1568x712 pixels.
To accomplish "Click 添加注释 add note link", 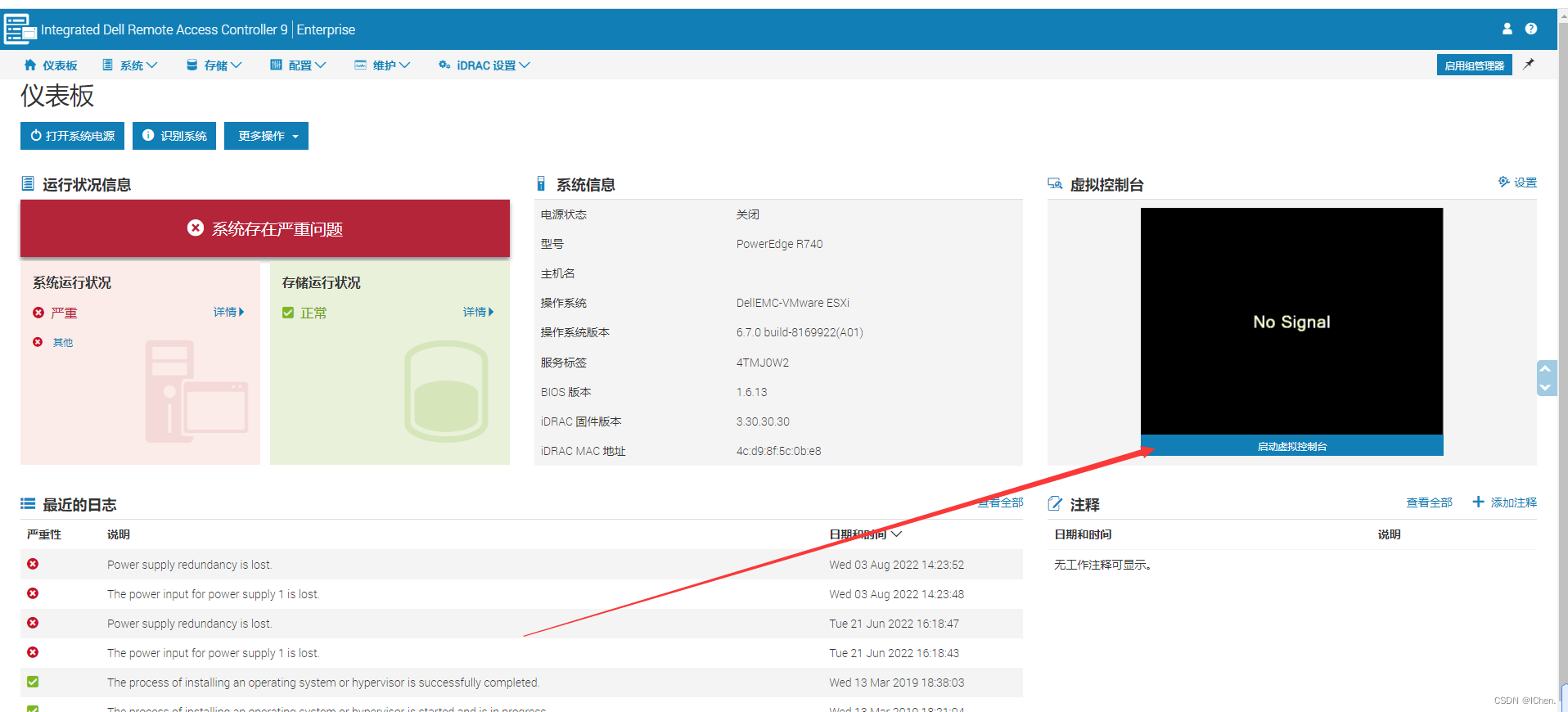I will tap(1504, 502).
